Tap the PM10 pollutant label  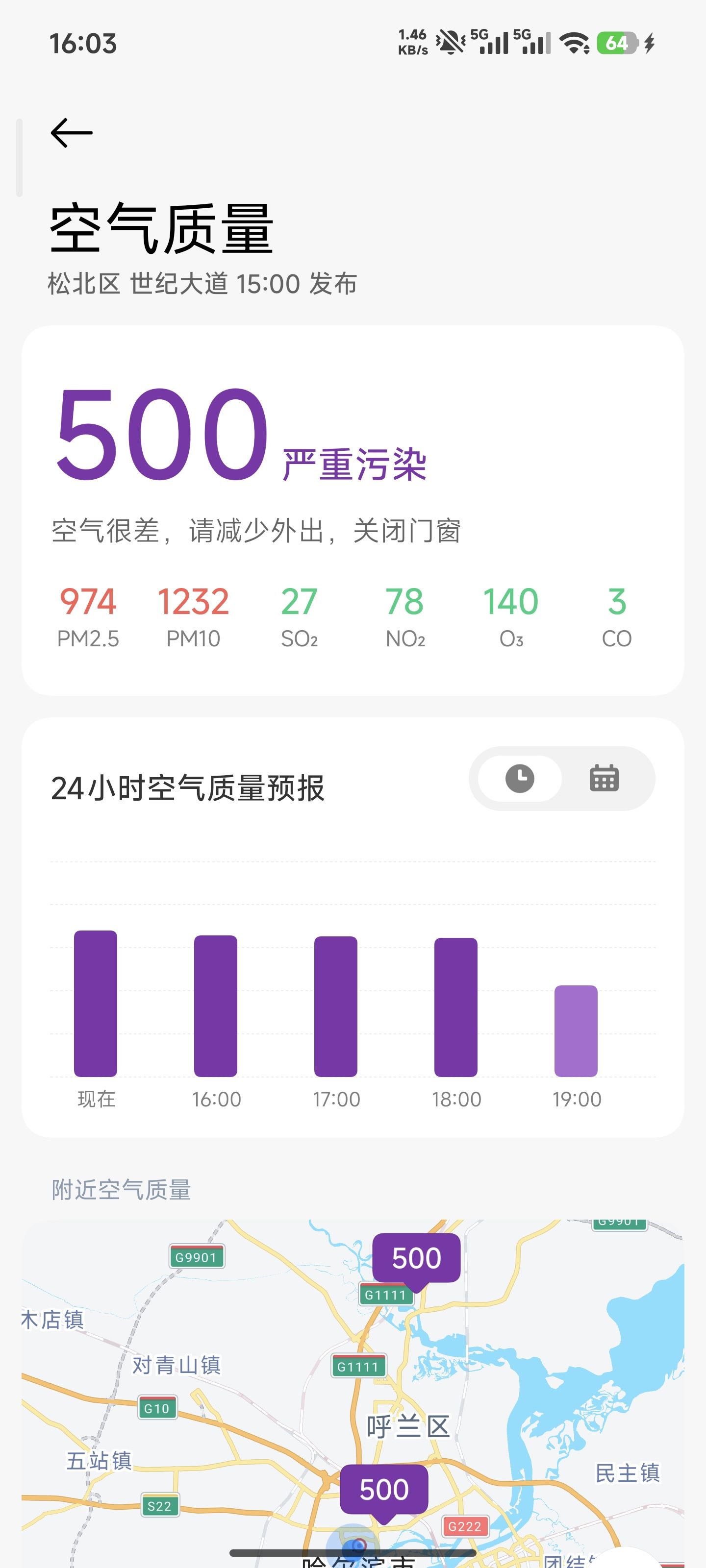[193, 638]
